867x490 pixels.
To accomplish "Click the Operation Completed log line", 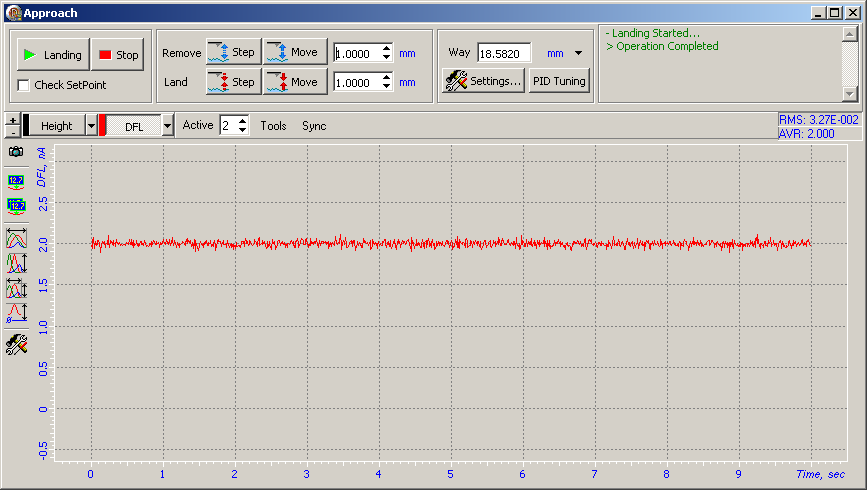I will point(662,46).
